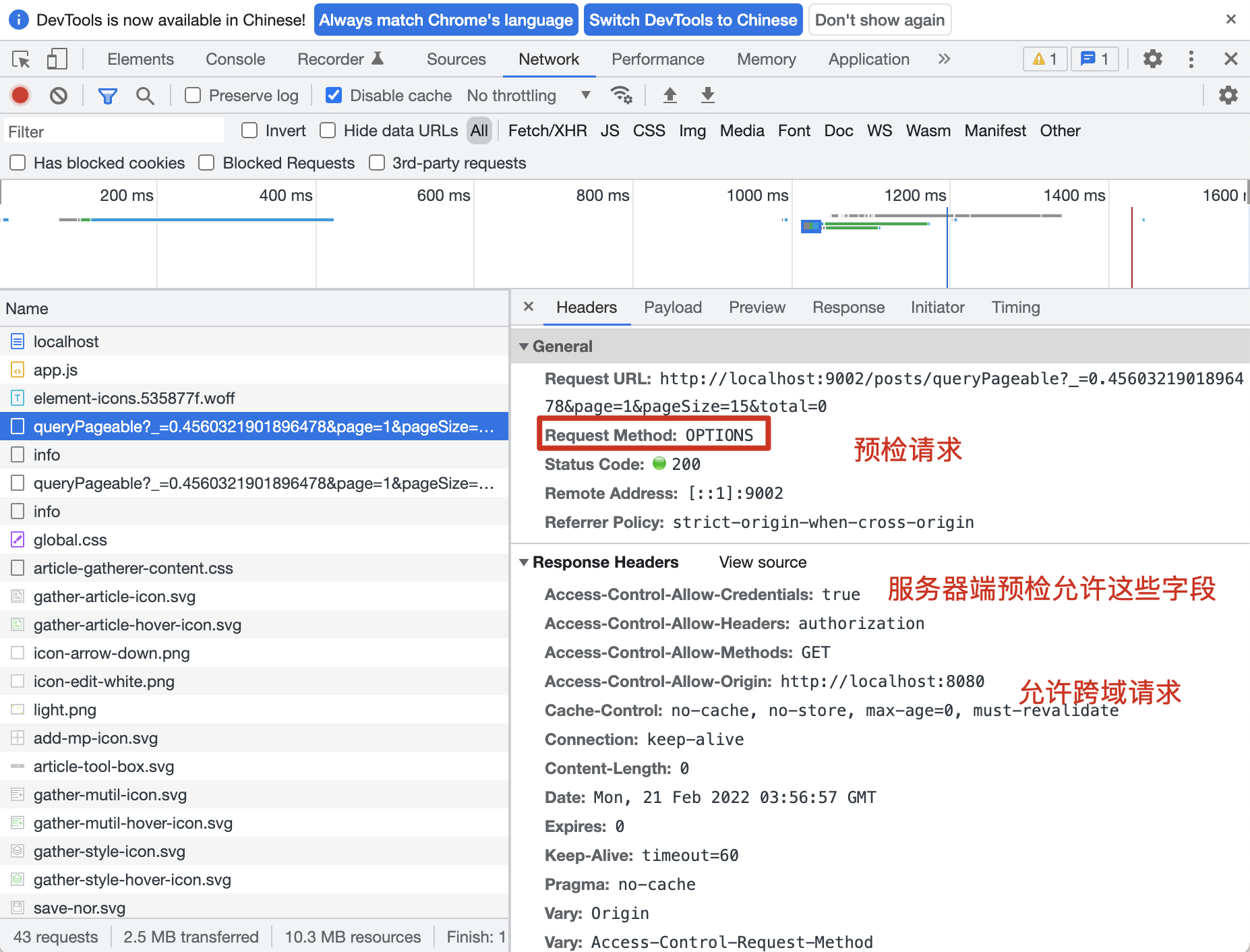Select element-icons.535877f.woff row
The width and height of the screenshot is (1250, 952).
tap(254, 398)
